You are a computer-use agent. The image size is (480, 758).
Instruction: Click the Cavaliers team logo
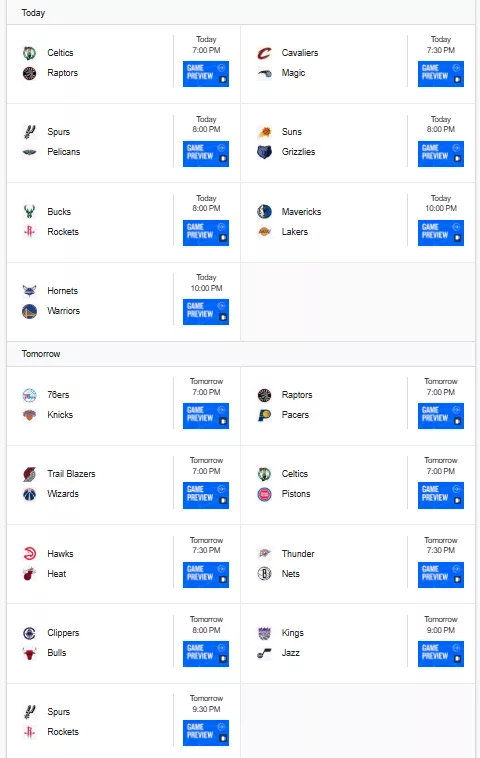click(x=264, y=53)
